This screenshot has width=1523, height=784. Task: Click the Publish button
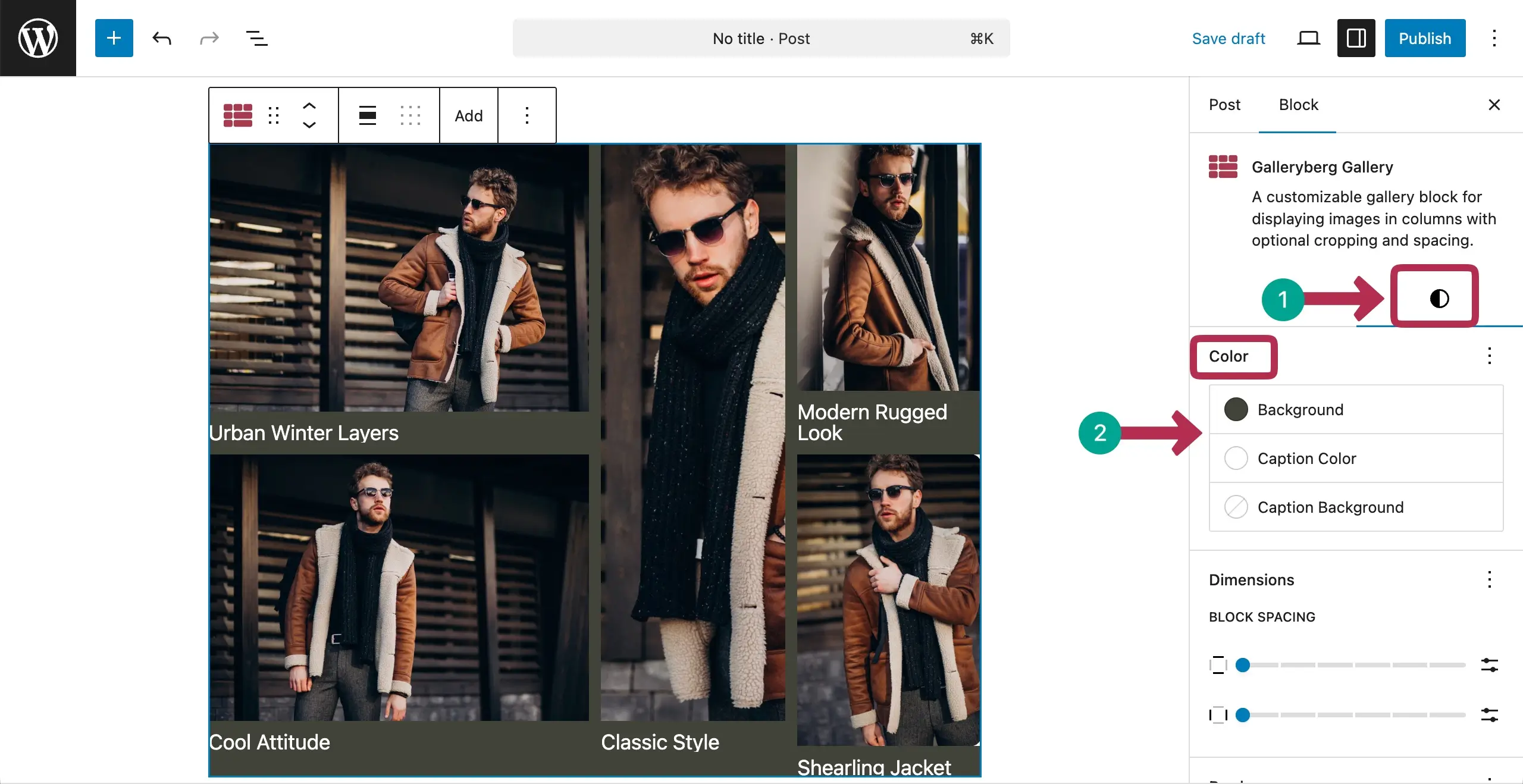pyautogui.click(x=1425, y=38)
